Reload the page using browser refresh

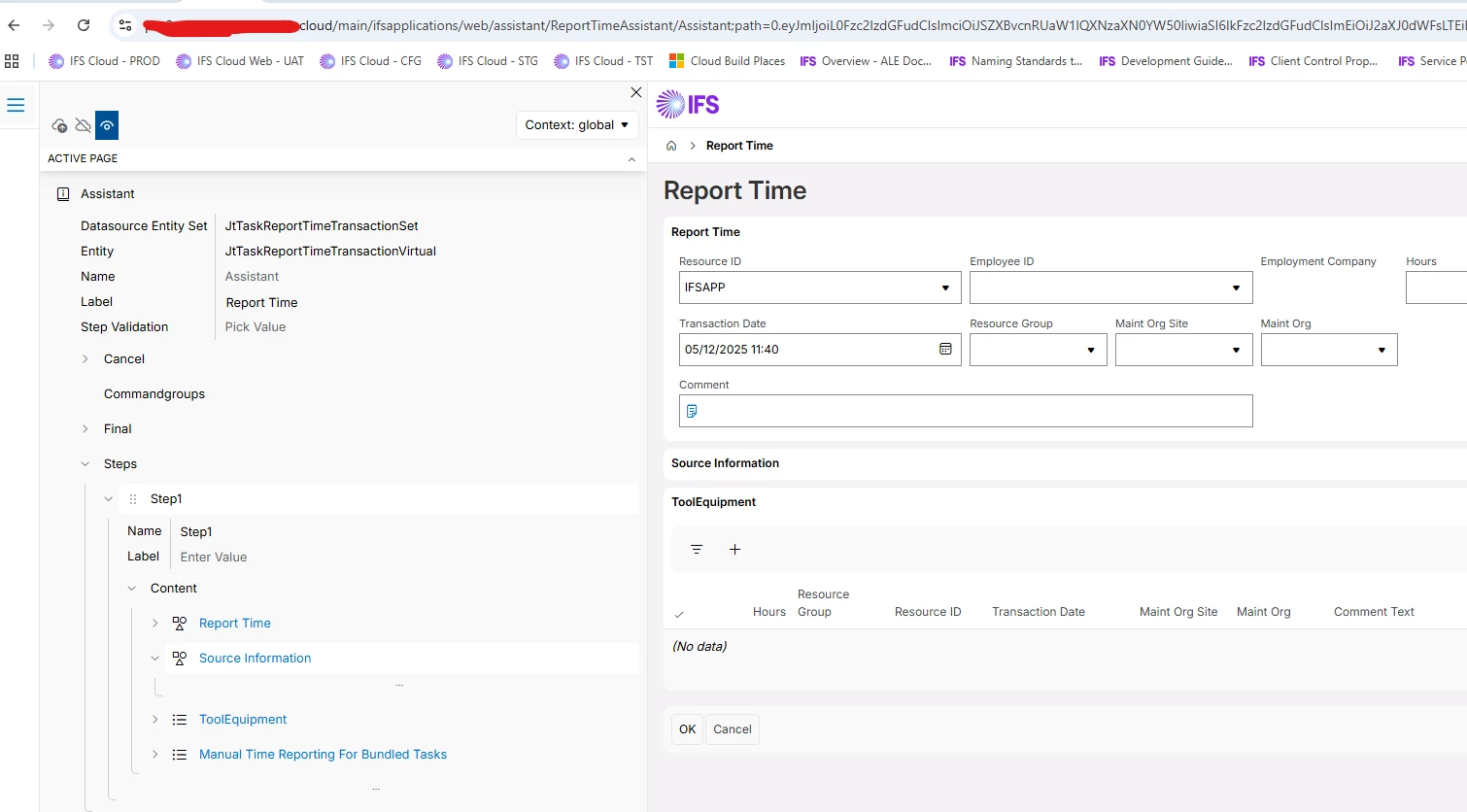pyautogui.click(x=84, y=25)
